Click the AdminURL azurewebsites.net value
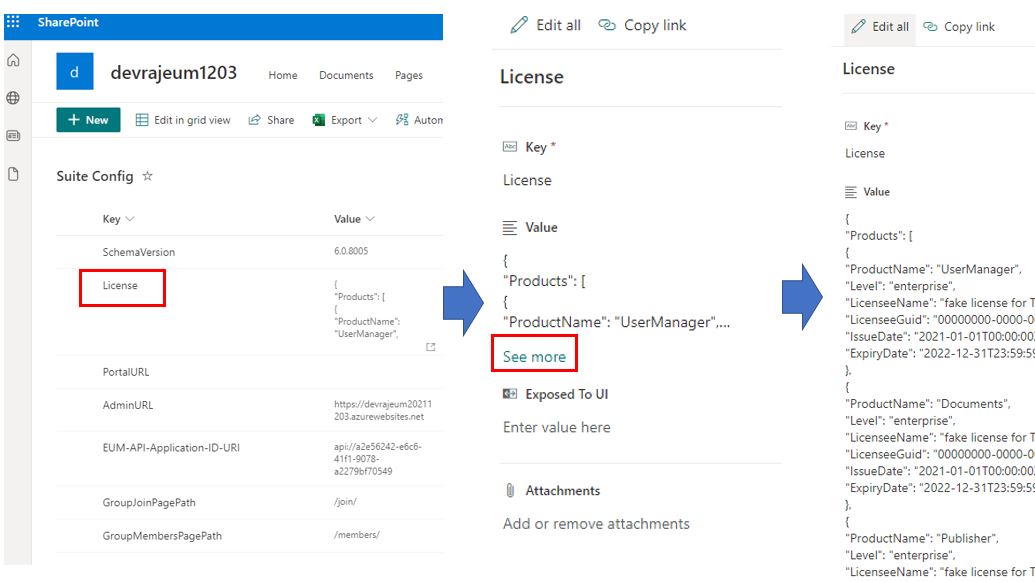The image size is (1035, 582). point(383,410)
